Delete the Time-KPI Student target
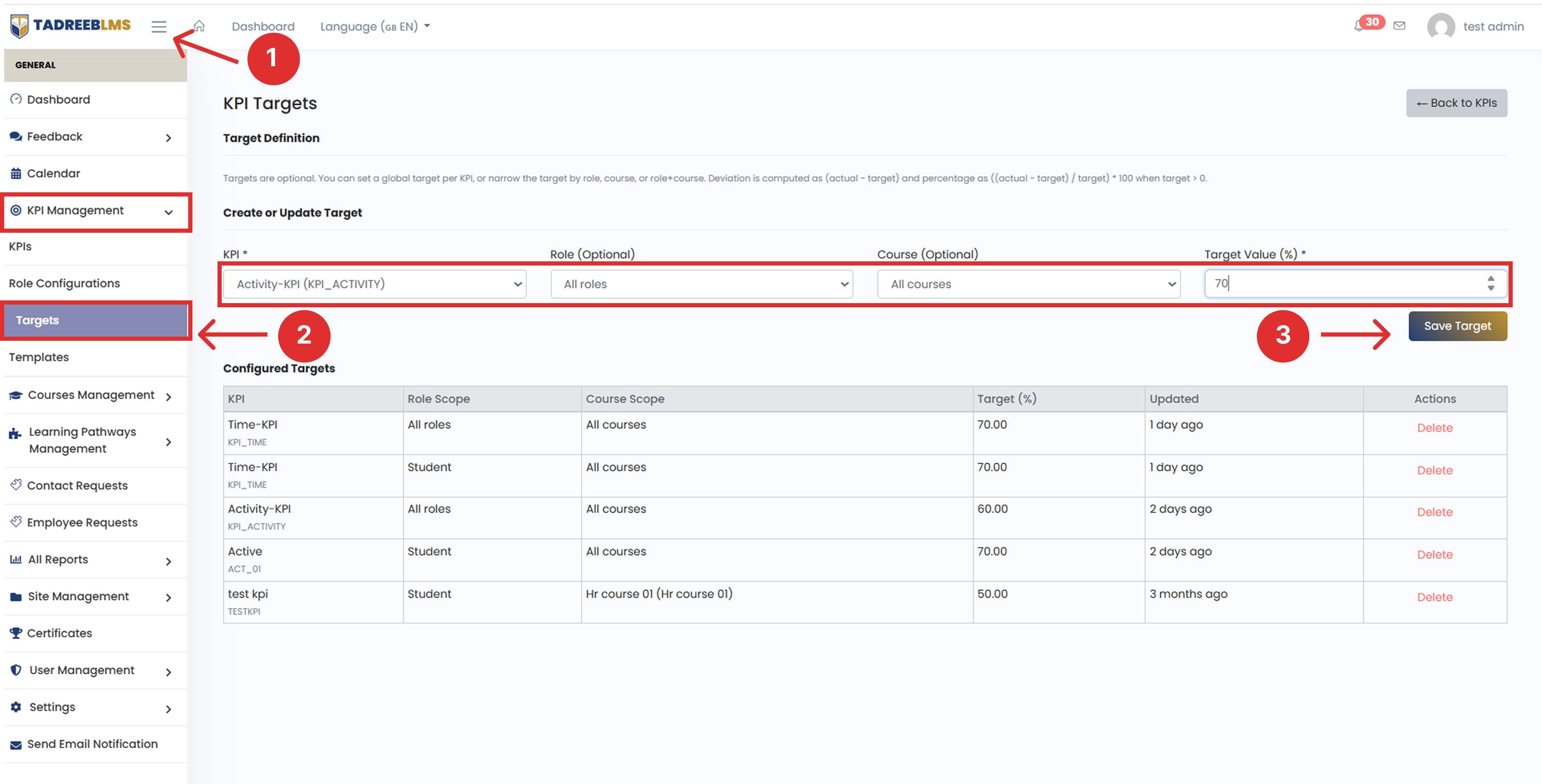1542x784 pixels. coord(1434,470)
